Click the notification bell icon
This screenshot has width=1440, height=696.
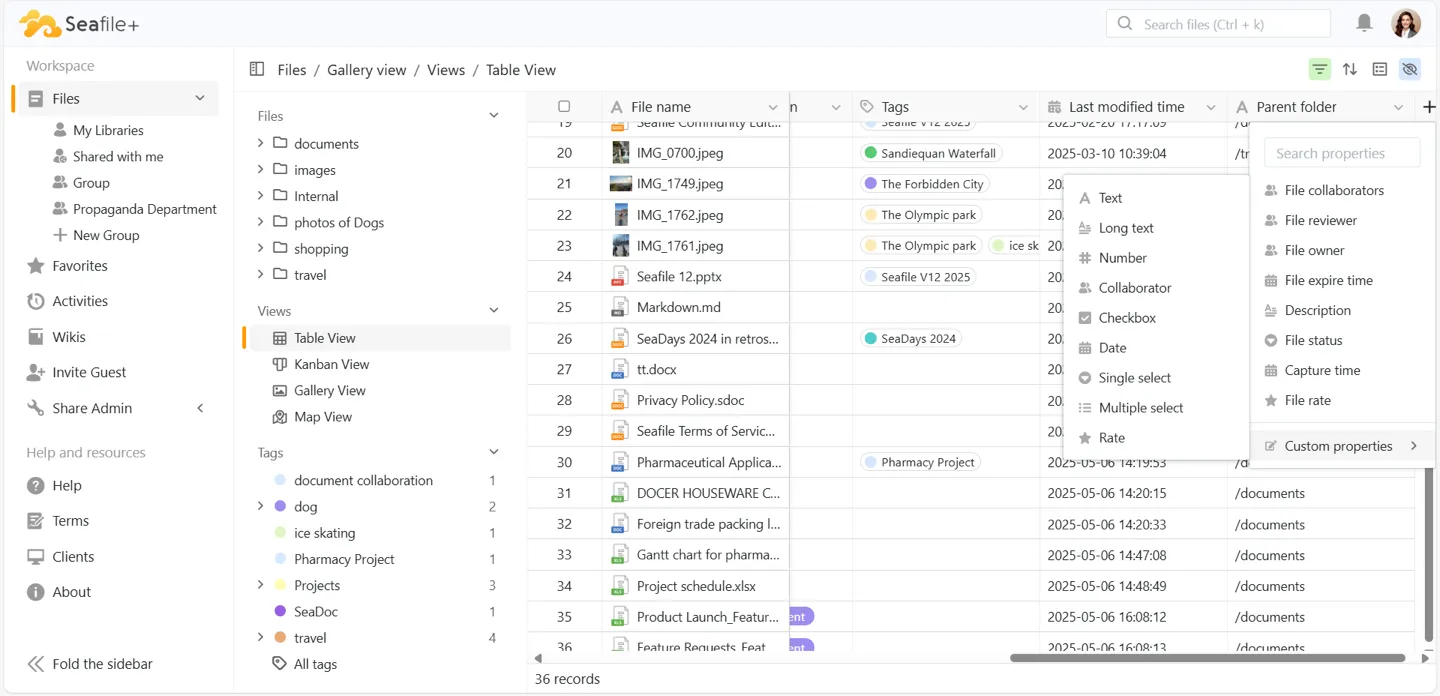(1364, 23)
